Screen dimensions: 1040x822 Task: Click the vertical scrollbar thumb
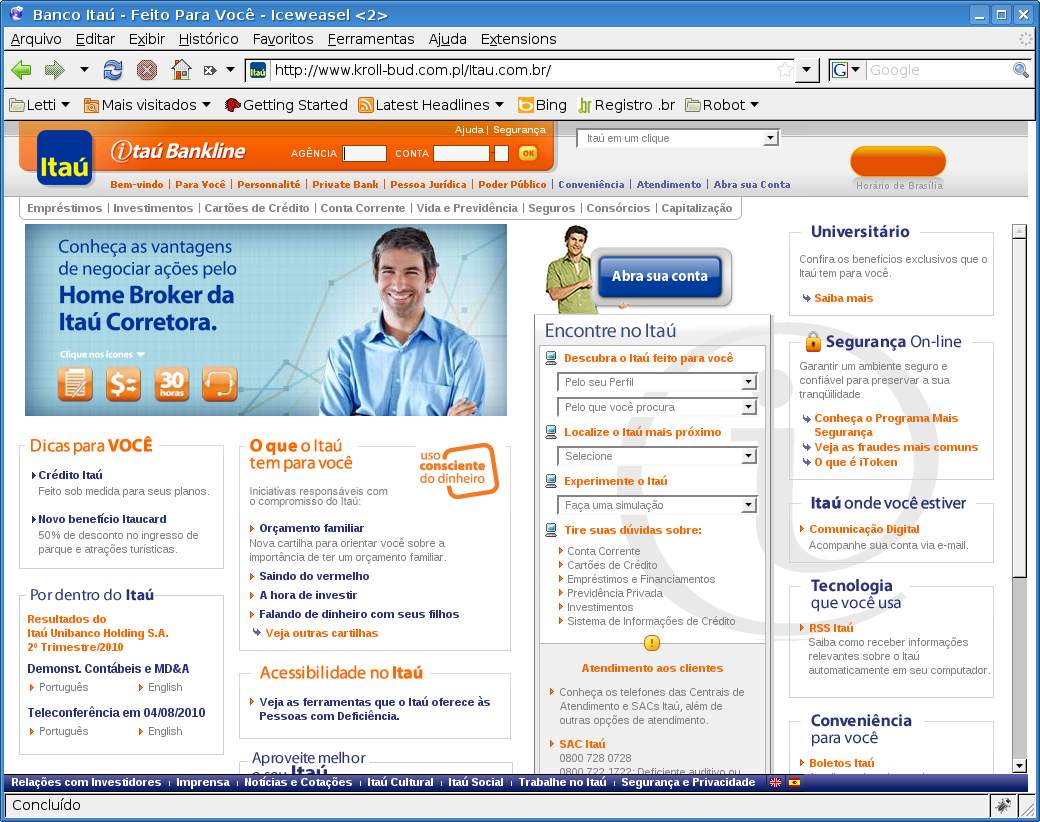1019,408
